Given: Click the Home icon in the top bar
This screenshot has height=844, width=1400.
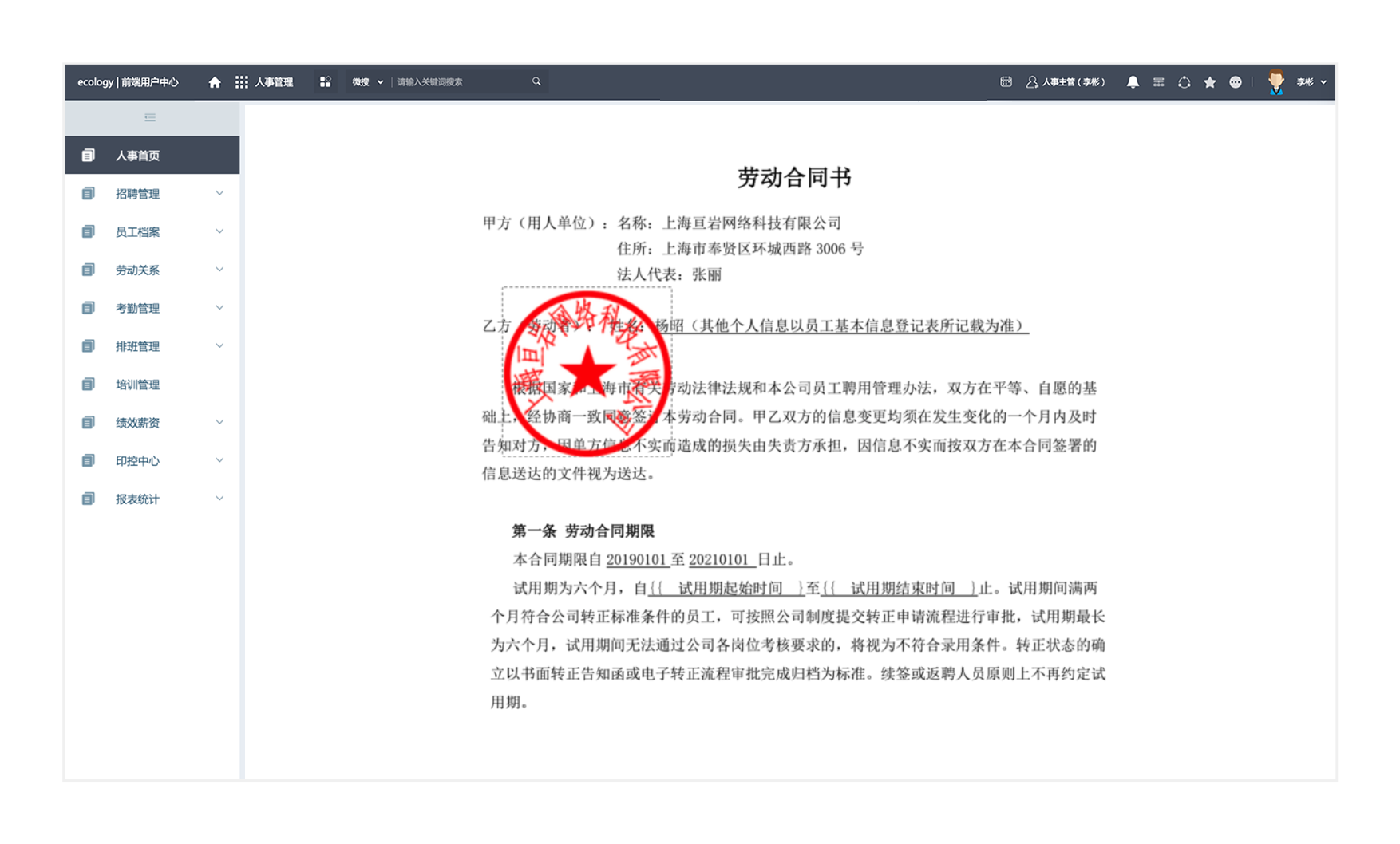Looking at the screenshot, I should (x=214, y=81).
